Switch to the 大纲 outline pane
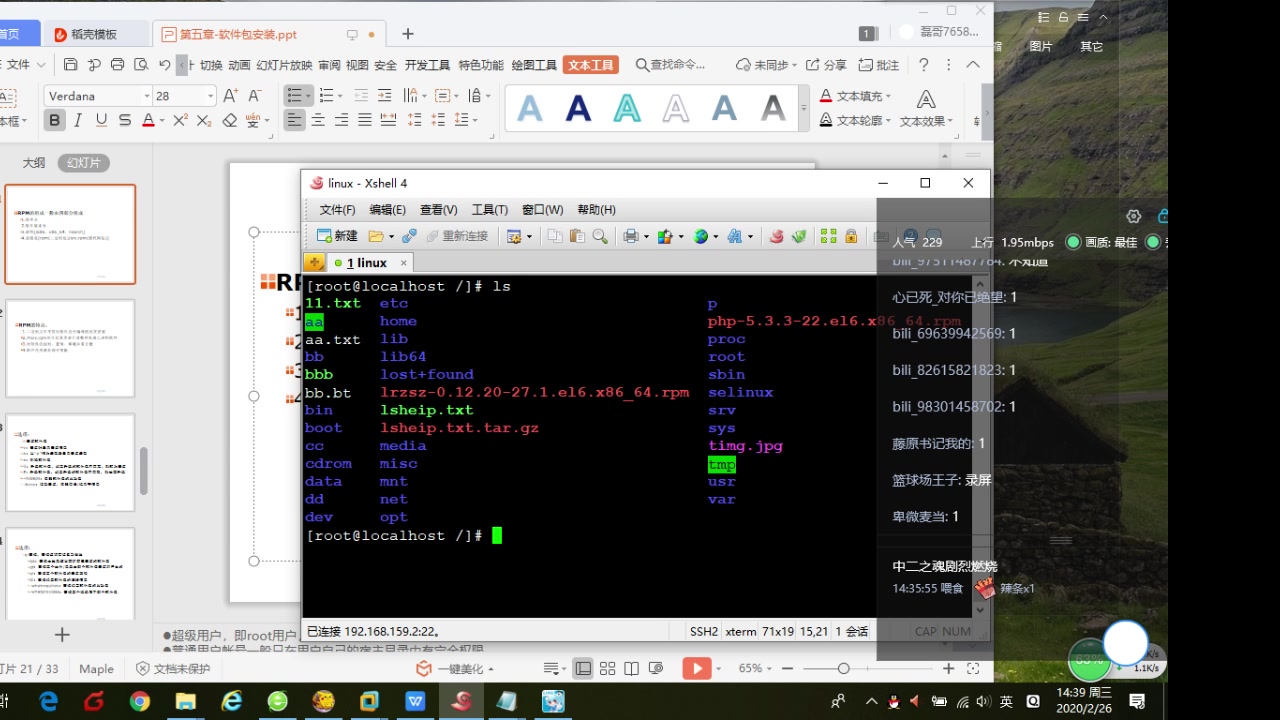Screen dimensions: 1280x720 pos(34,163)
